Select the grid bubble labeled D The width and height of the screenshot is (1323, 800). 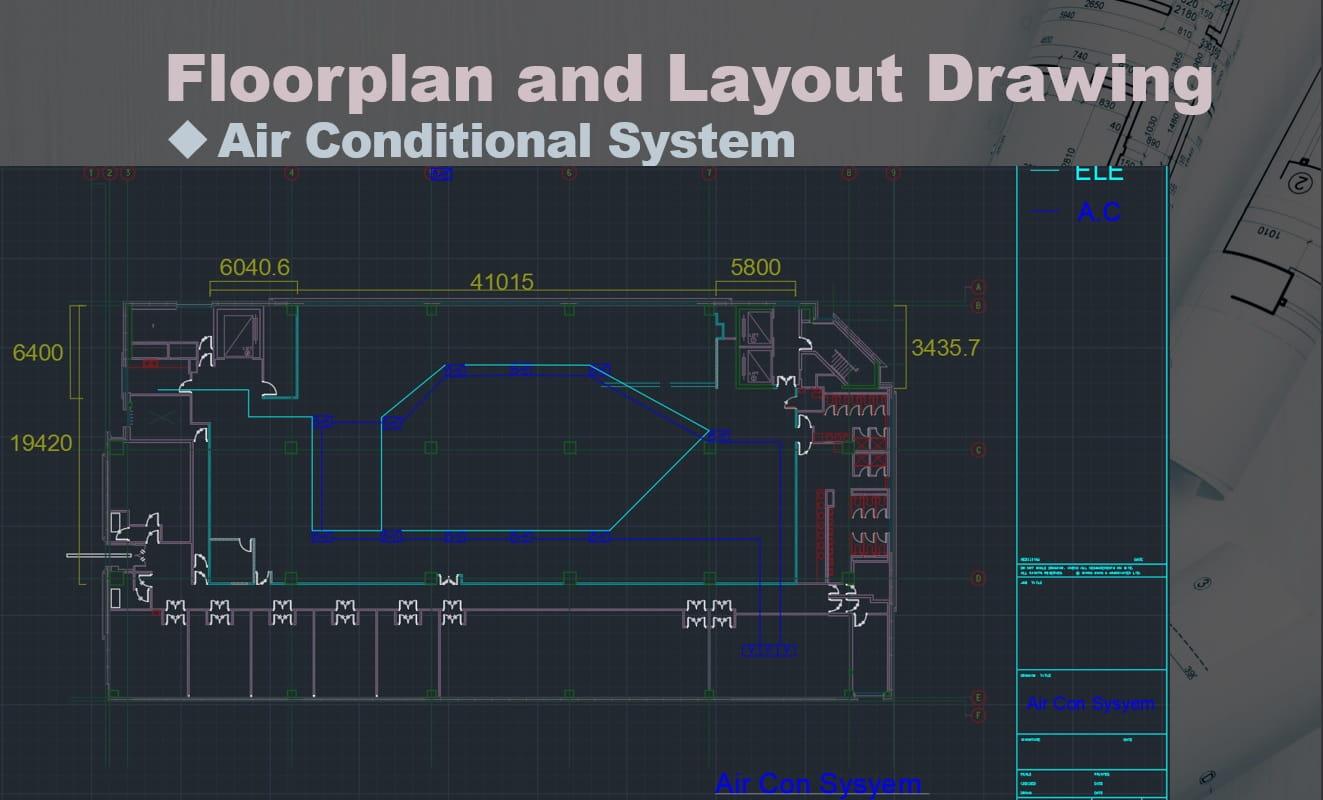coord(979,578)
